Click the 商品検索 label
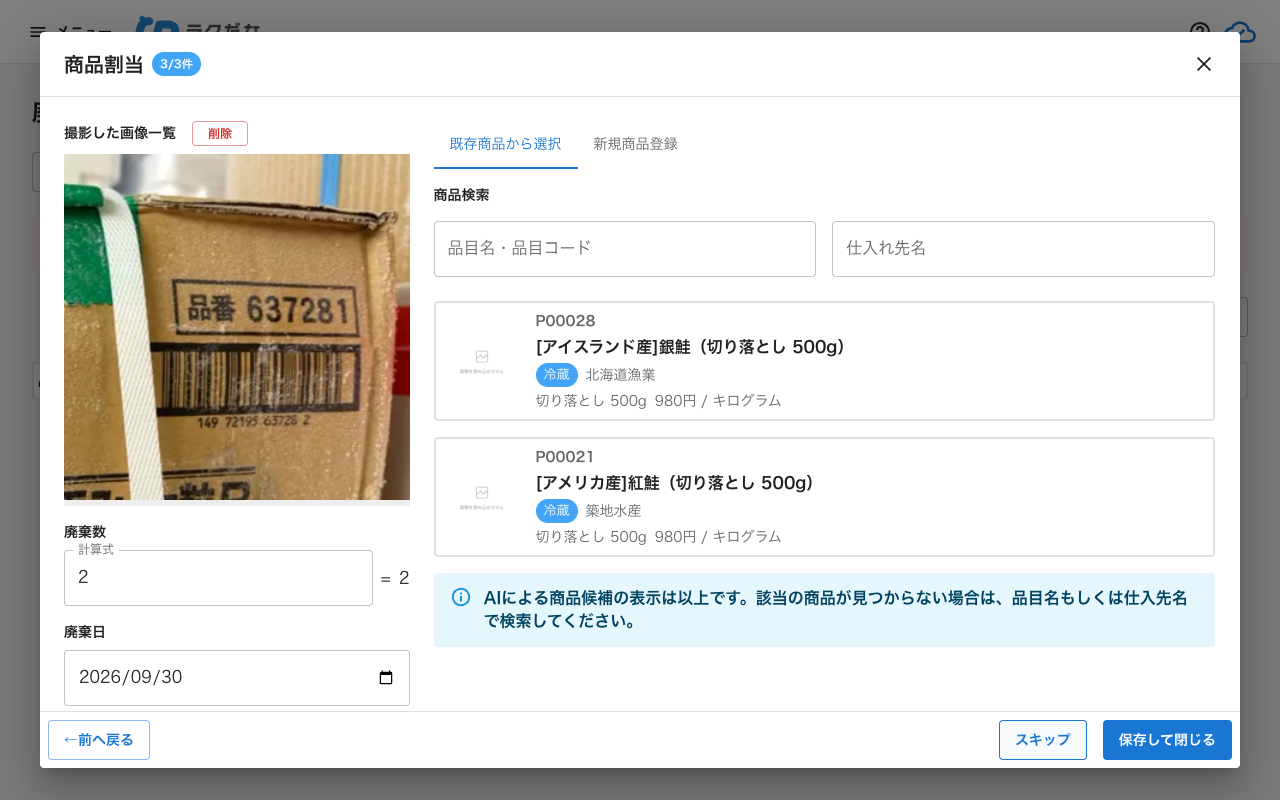The image size is (1280, 800). click(x=462, y=195)
